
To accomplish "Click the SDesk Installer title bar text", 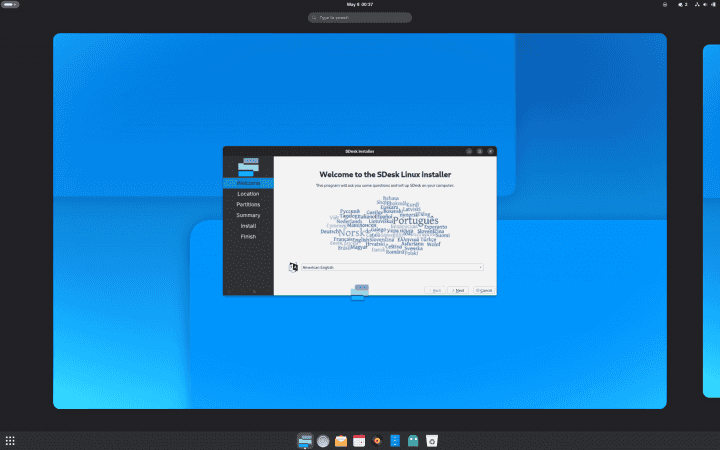I will point(360,151).
